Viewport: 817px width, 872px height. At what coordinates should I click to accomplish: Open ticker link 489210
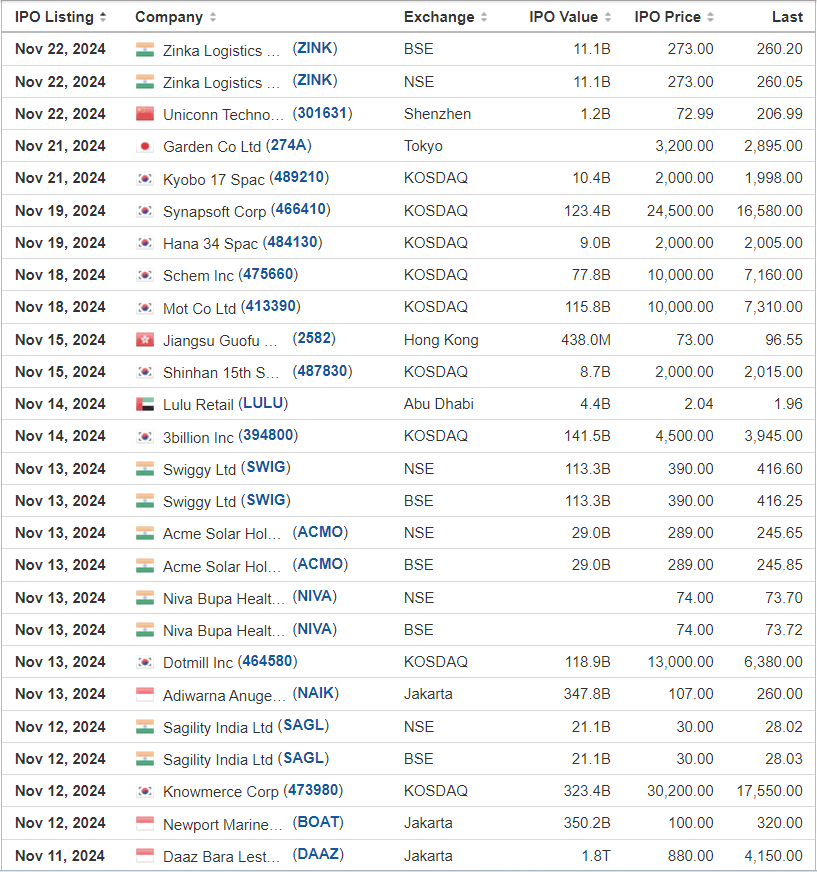(299, 177)
